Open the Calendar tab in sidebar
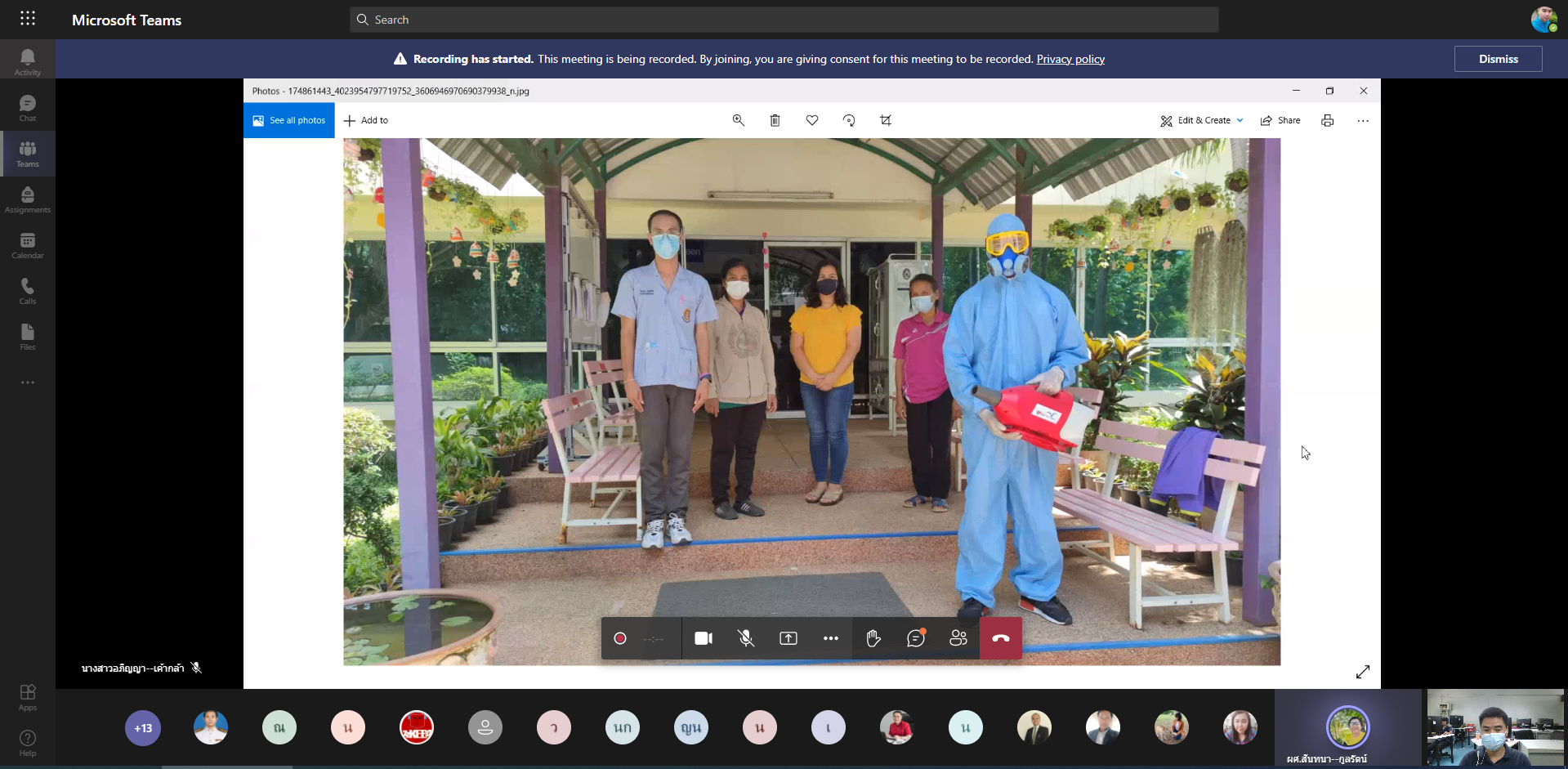Image resolution: width=1568 pixels, height=769 pixels. (28, 245)
